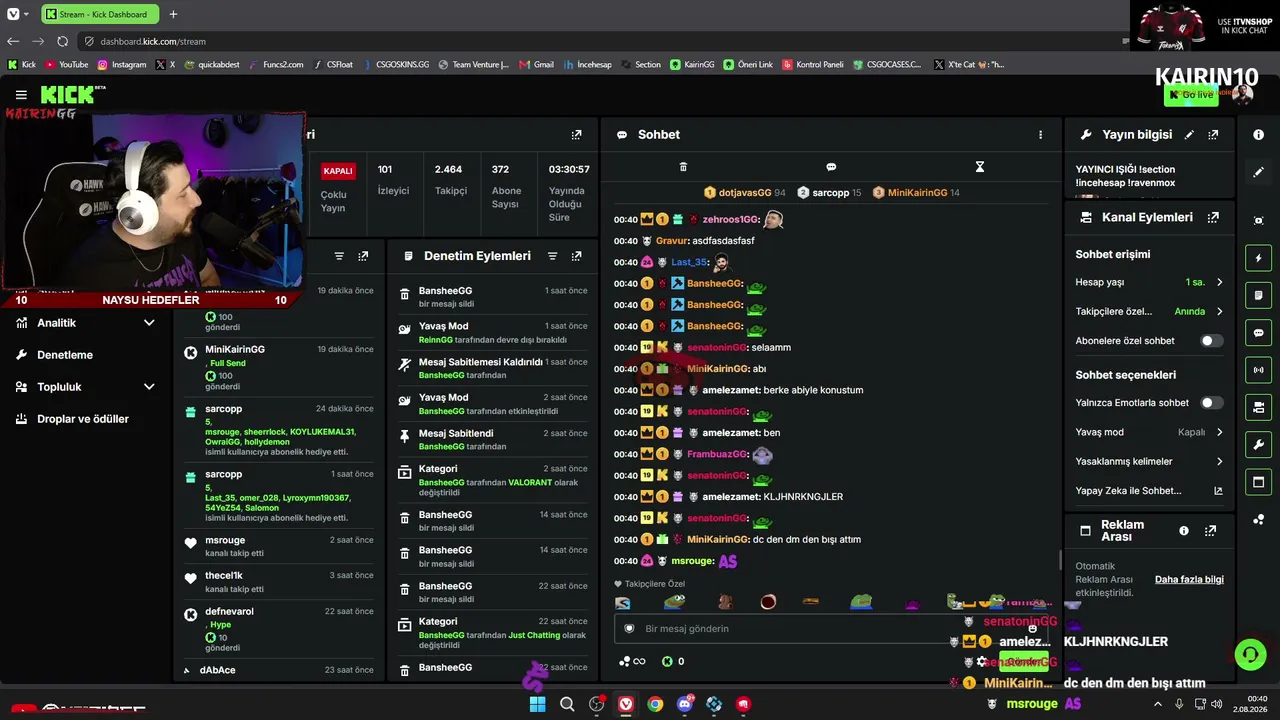Open the emoji picker in message box

(x=1033, y=629)
